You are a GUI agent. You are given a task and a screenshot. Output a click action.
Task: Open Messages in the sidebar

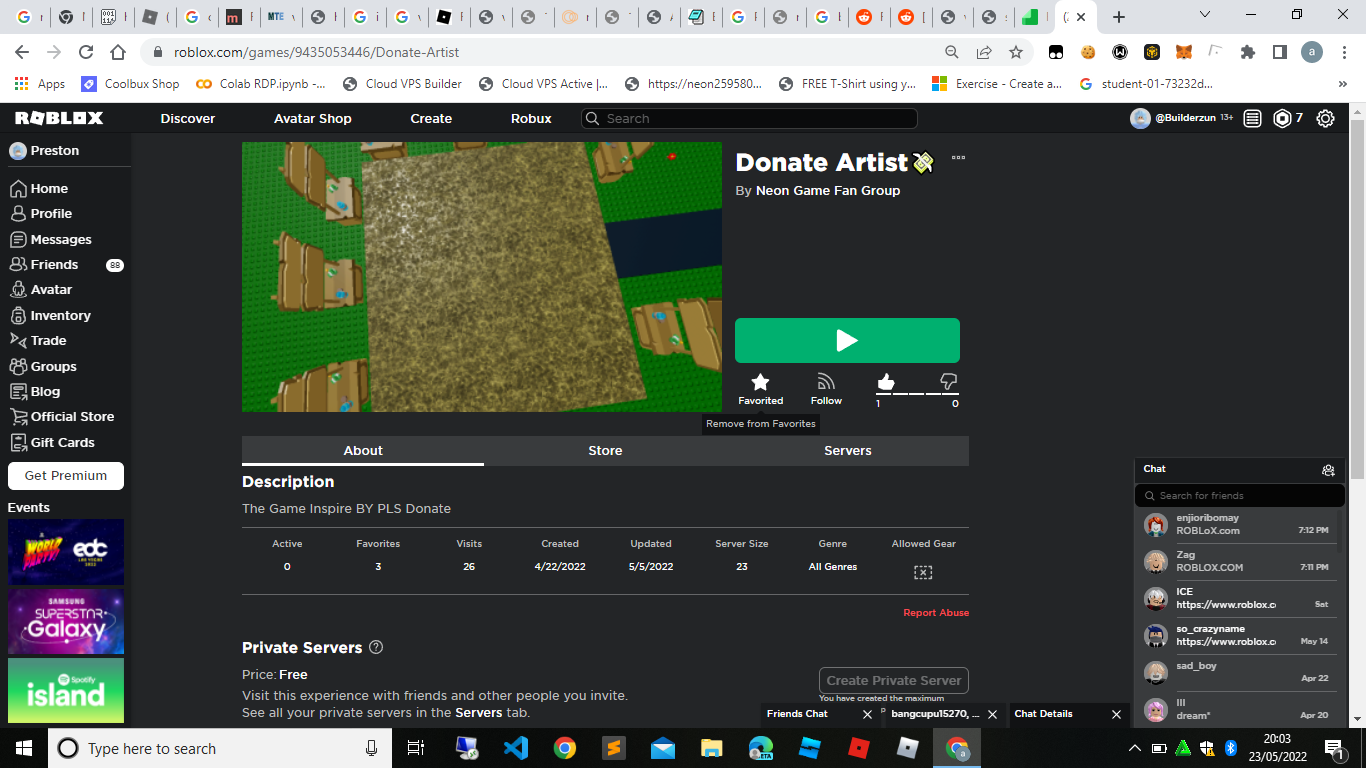click(x=50, y=239)
